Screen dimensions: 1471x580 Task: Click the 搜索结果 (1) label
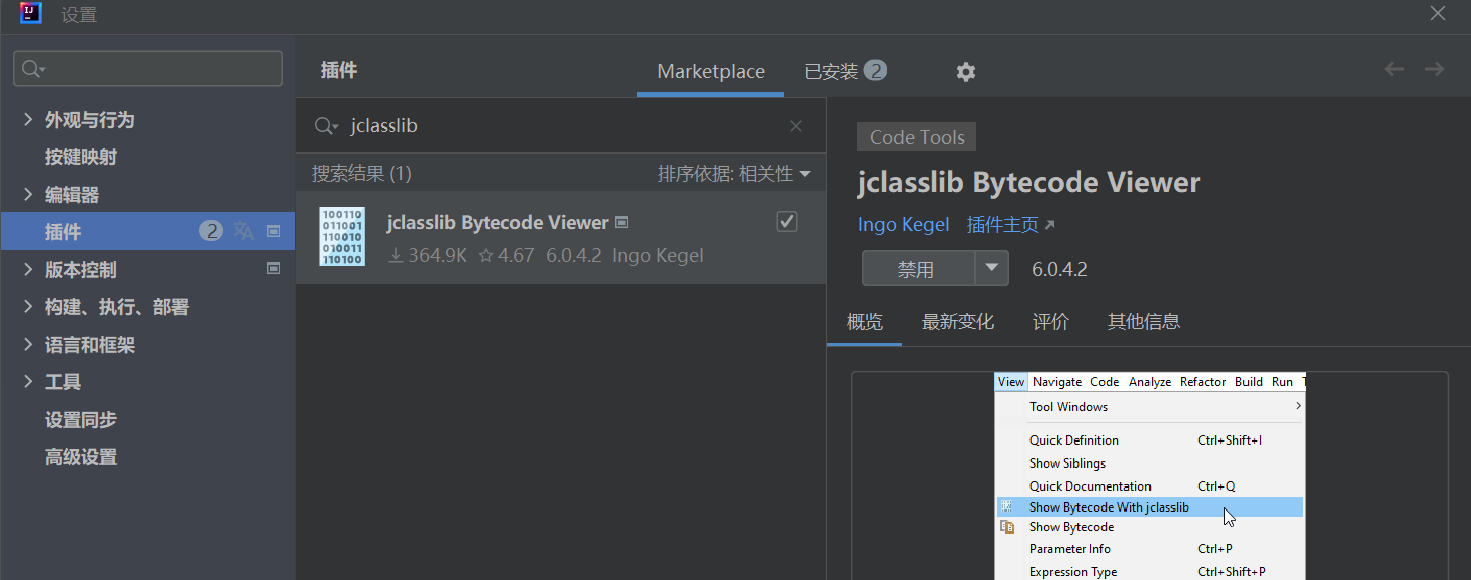coord(362,174)
